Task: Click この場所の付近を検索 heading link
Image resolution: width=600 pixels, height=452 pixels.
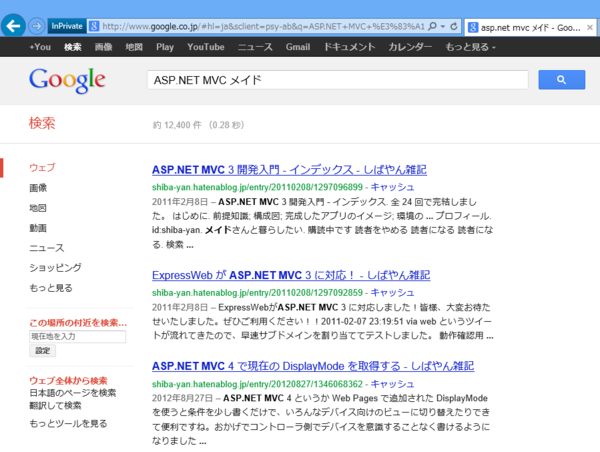Action: (78, 323)
